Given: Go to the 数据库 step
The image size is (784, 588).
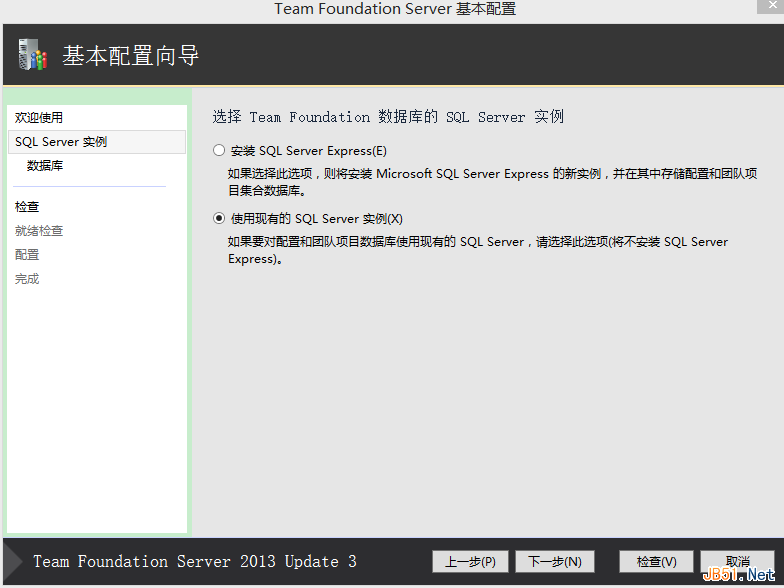Looking at the screenshot, I should coord(45,166).
